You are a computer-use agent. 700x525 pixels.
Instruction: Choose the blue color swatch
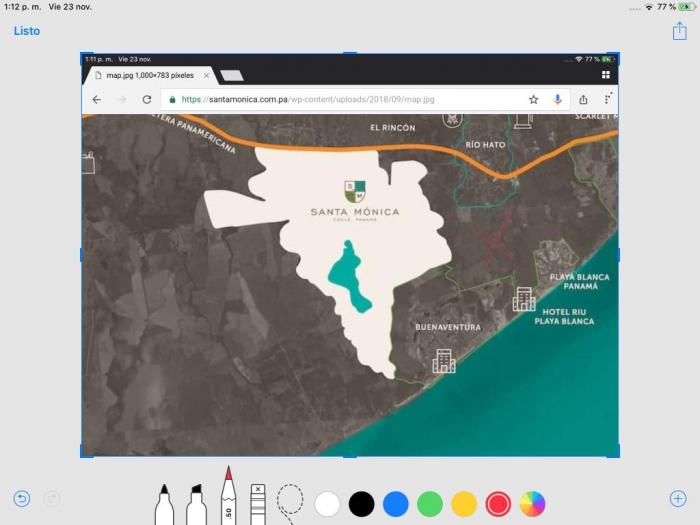396,503
